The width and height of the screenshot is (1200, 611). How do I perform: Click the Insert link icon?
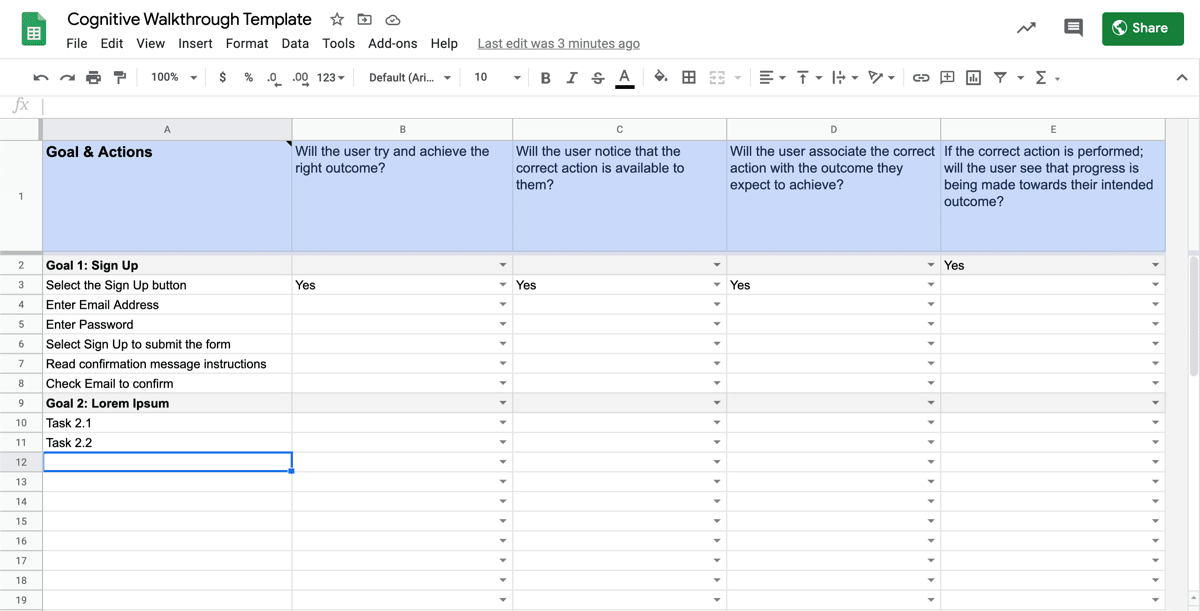(921, 78)
